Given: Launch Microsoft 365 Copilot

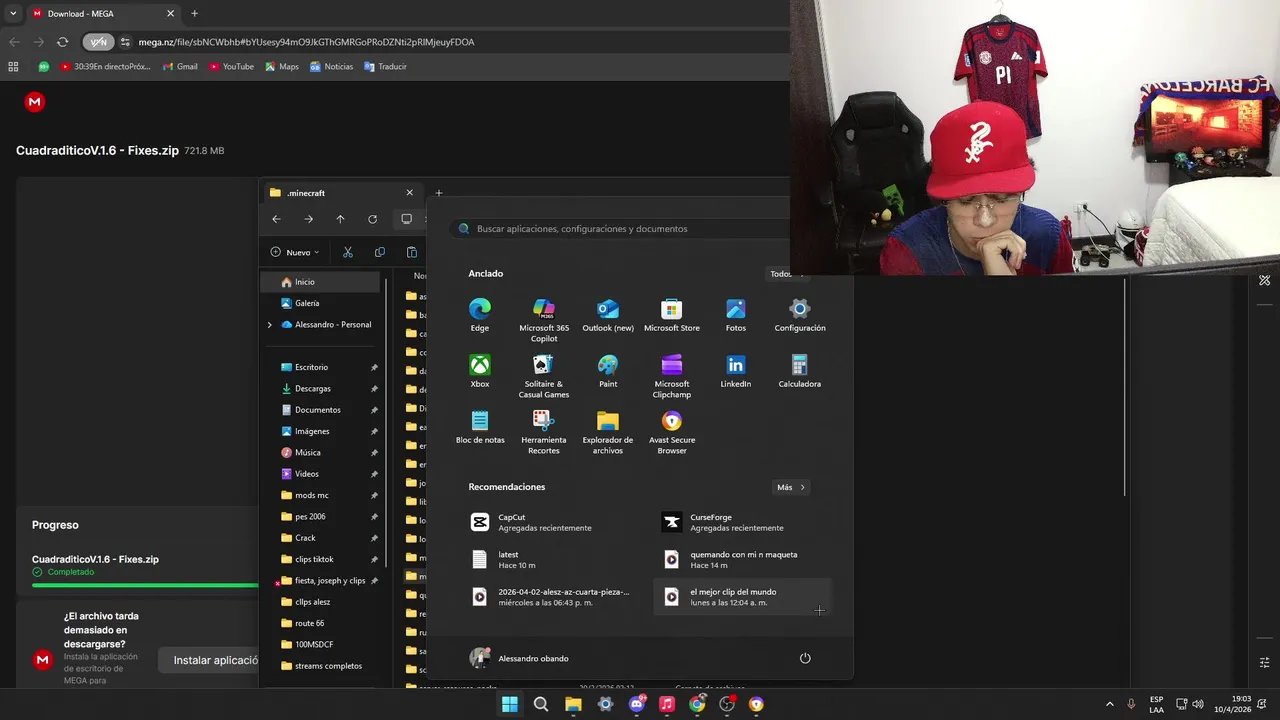Looking at the screenshot, I should coord(544,320).
